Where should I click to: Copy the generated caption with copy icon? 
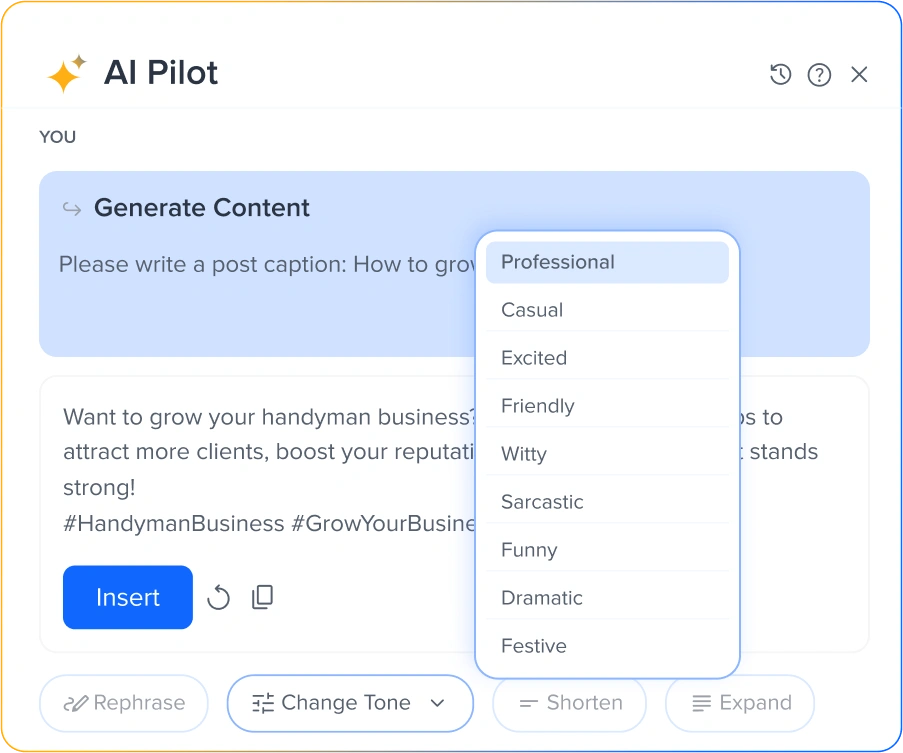click(262, 597)
